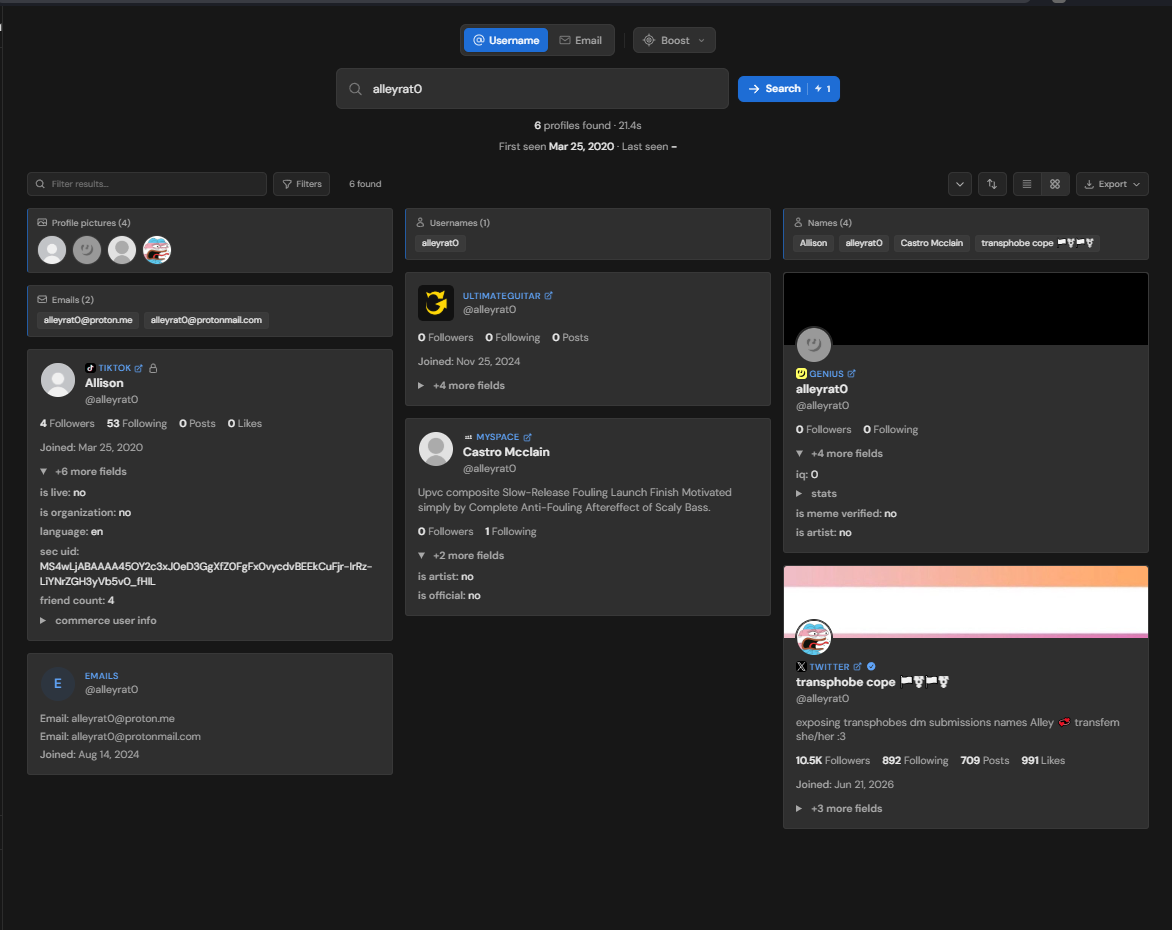Click Twitter external link icon

tap(858, 666)
